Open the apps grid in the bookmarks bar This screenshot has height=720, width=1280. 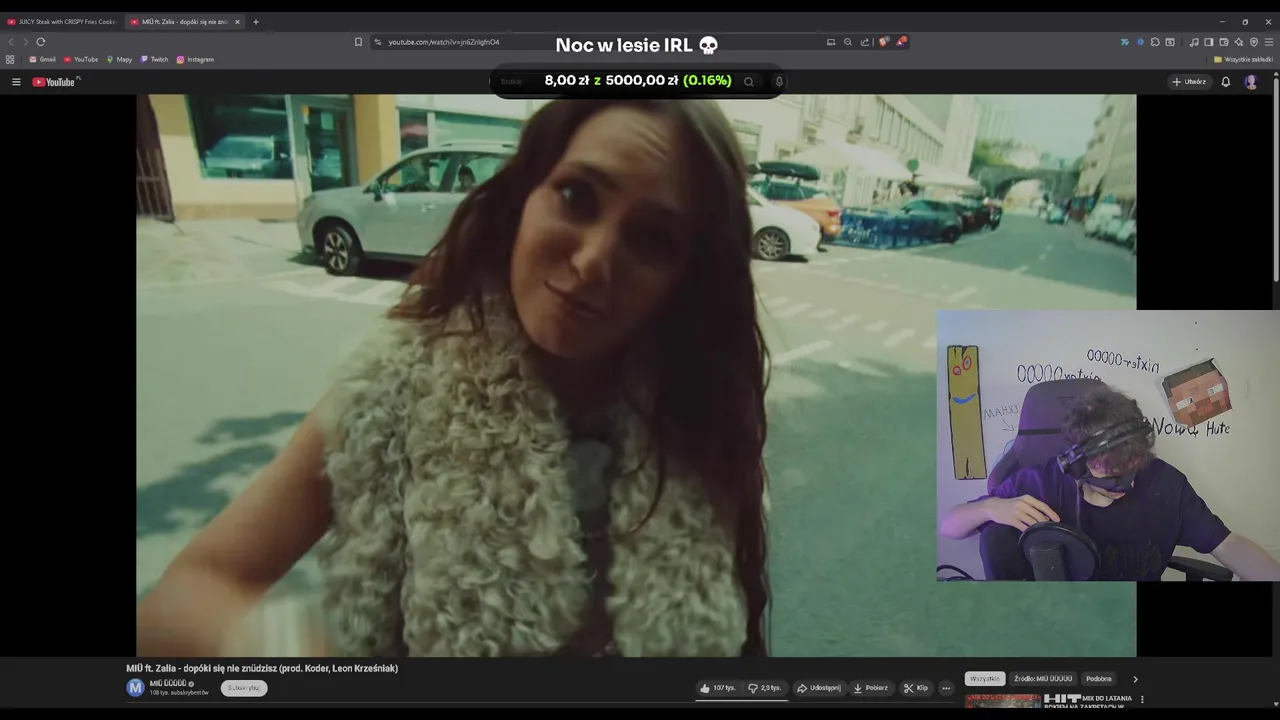pos(10,59)
